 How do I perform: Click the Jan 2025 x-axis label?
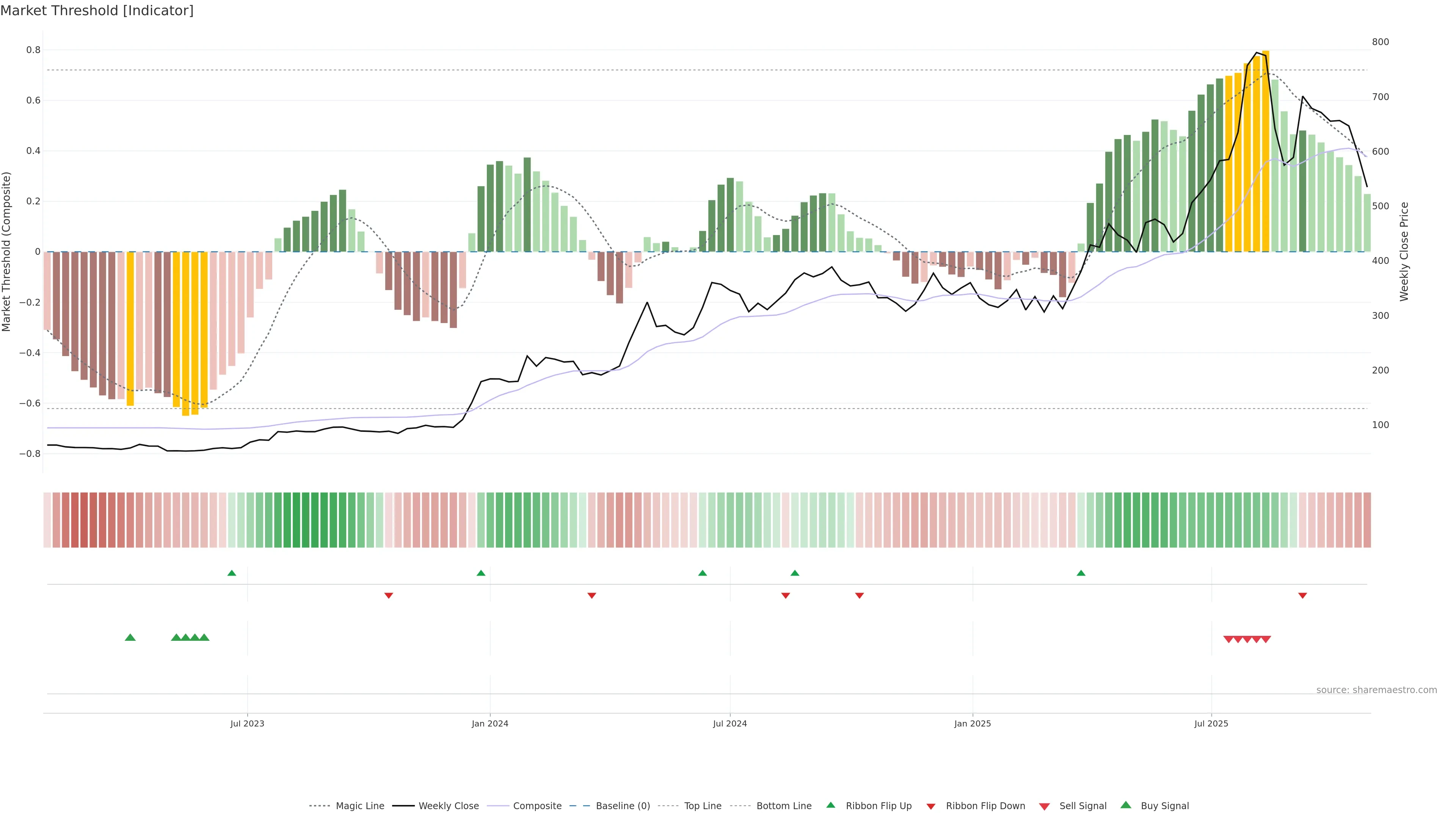click(972, 723)
